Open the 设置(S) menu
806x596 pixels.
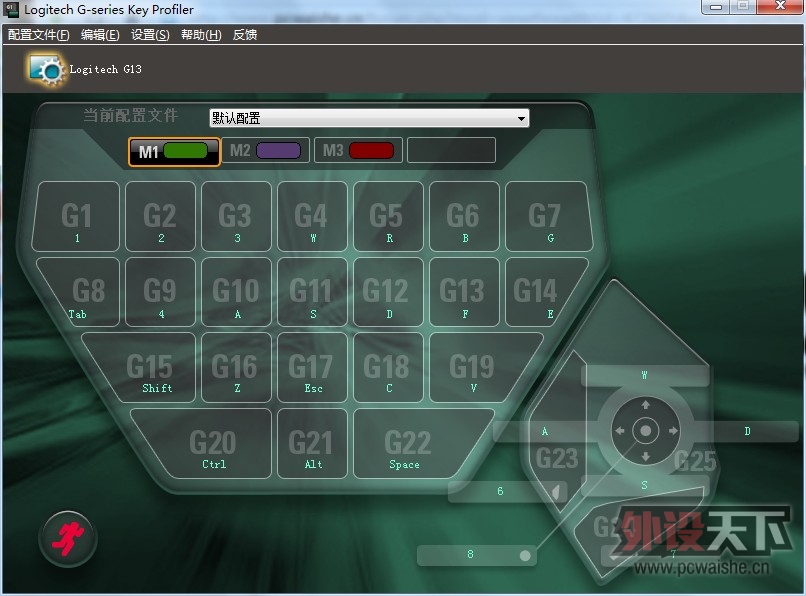click(x=150, y=35)
